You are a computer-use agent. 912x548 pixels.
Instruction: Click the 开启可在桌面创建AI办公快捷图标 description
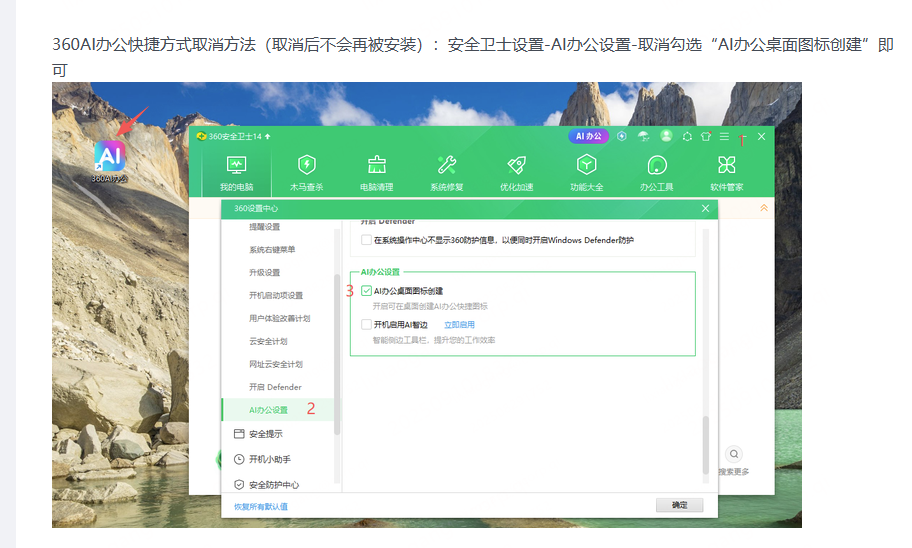coord(430,306)
